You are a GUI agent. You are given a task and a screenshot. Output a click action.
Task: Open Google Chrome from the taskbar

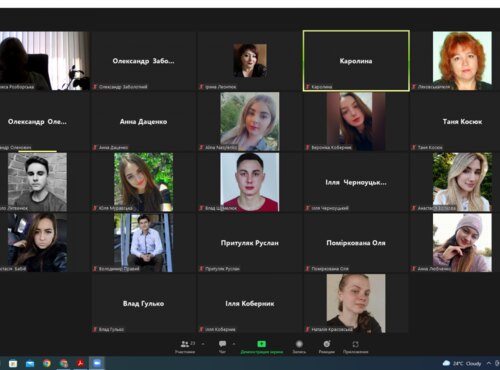coord(47,363)
